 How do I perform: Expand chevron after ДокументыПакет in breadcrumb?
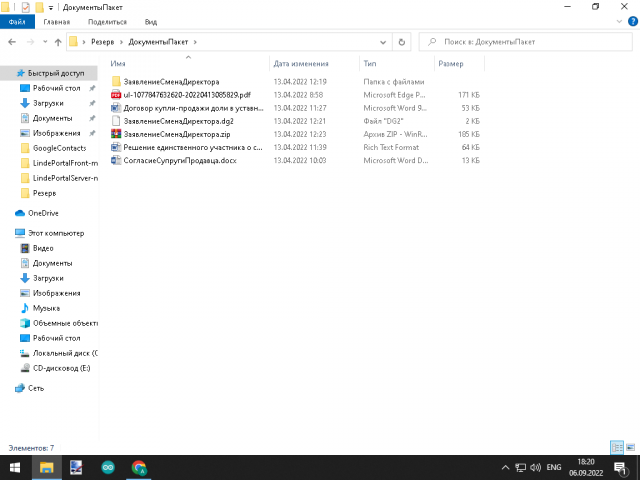coord(195,42)
